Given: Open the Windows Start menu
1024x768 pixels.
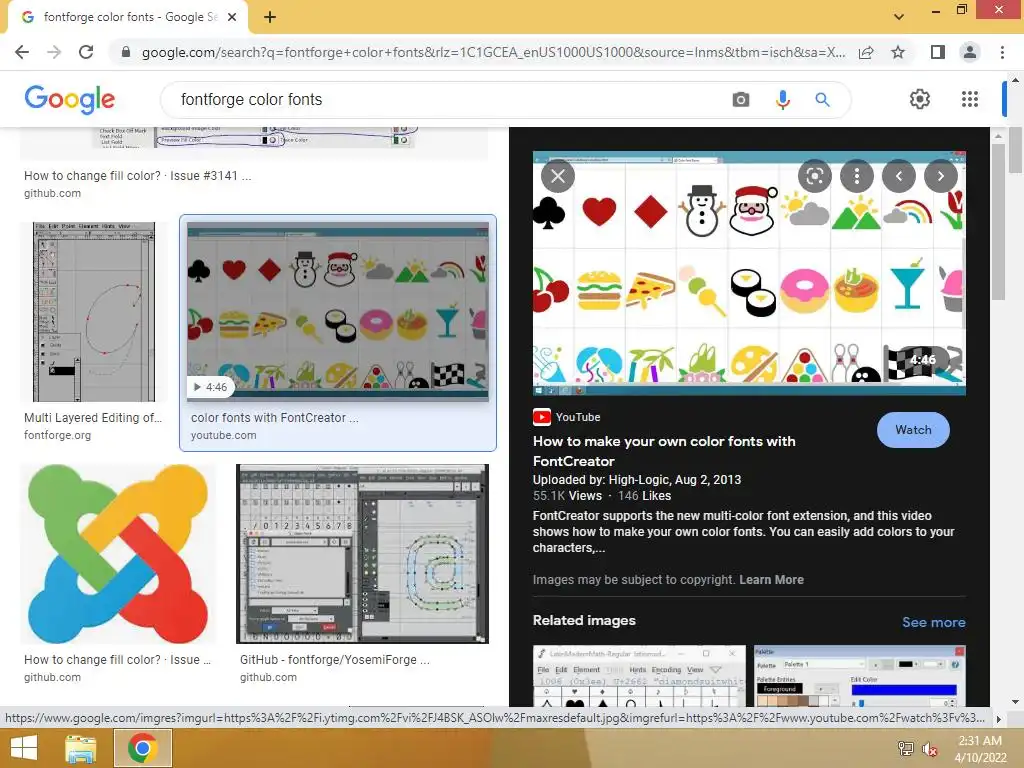Looking at the screenshot, I should tap(24, 748).
